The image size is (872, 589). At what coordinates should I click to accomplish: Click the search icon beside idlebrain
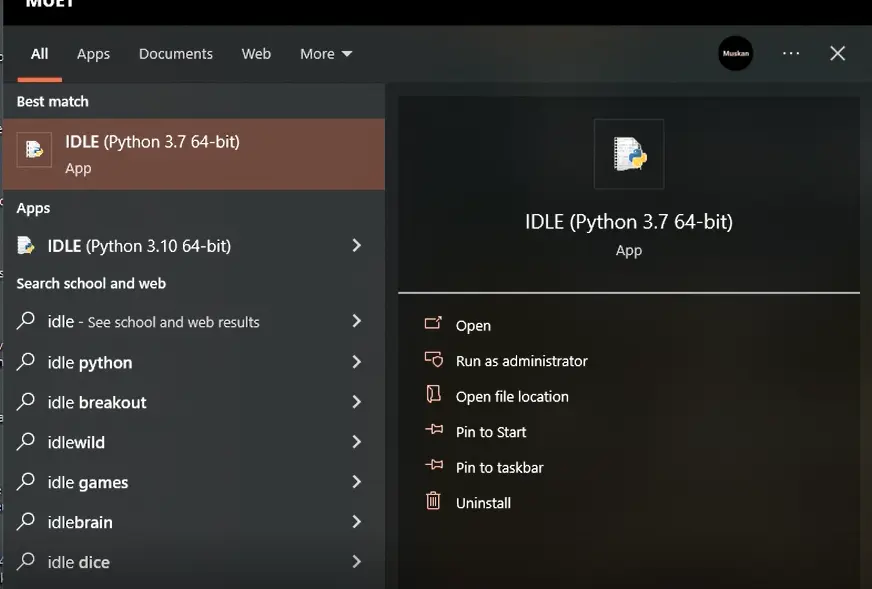26,522
